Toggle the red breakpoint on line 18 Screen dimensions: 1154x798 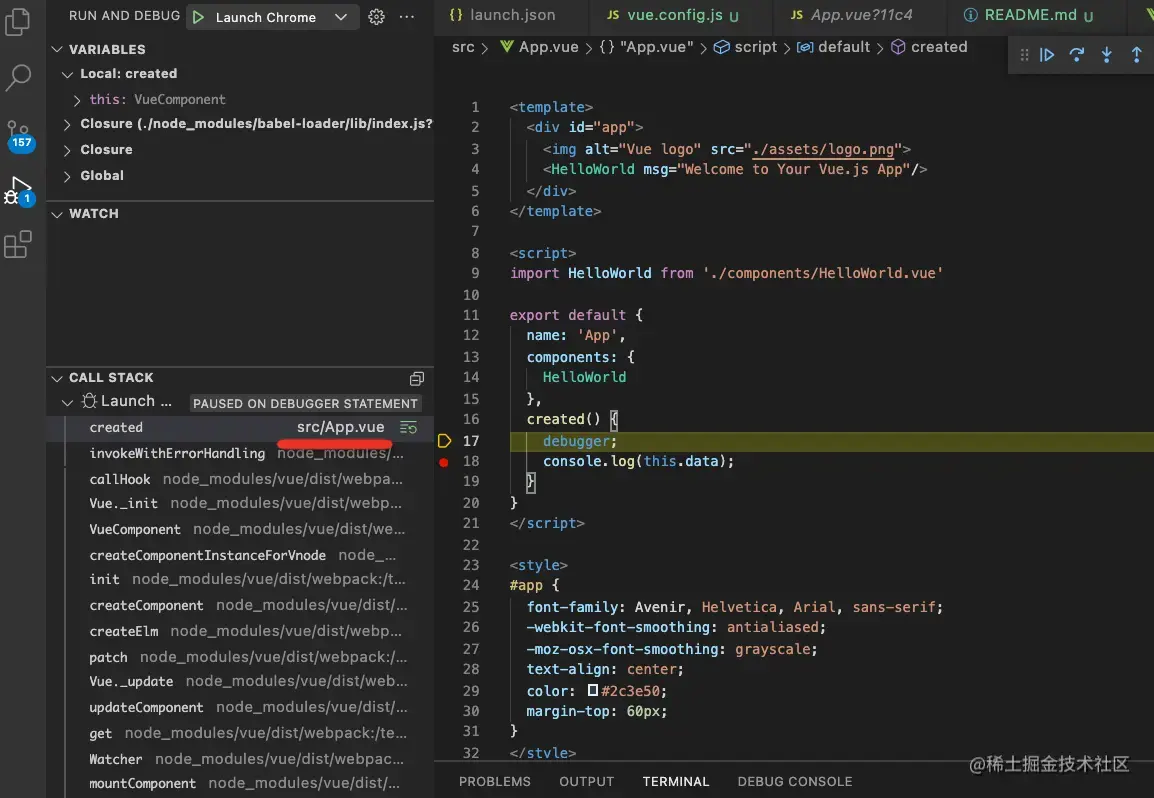pyautogui.click(x=444, y=462)
